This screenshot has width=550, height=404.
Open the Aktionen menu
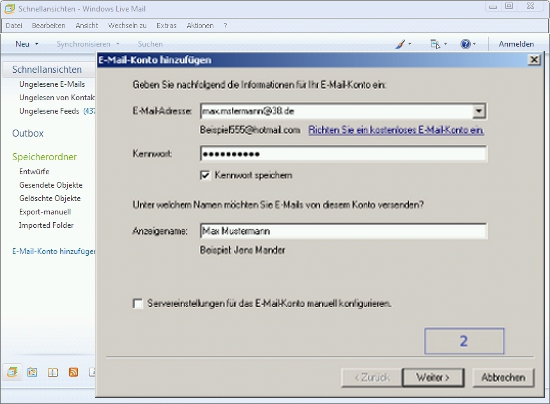click(x=200, y=26)
